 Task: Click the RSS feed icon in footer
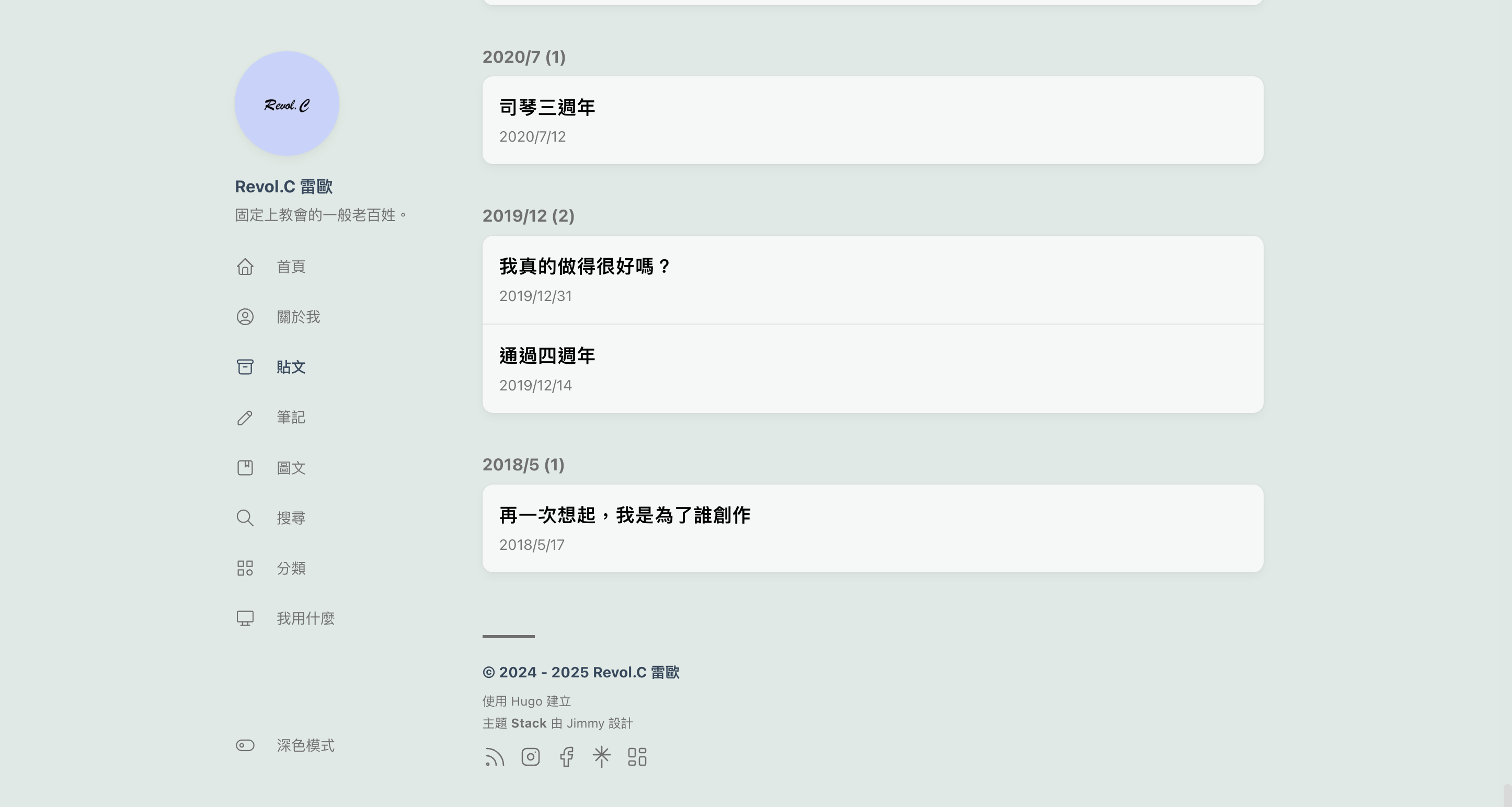(x=494, y=757)
